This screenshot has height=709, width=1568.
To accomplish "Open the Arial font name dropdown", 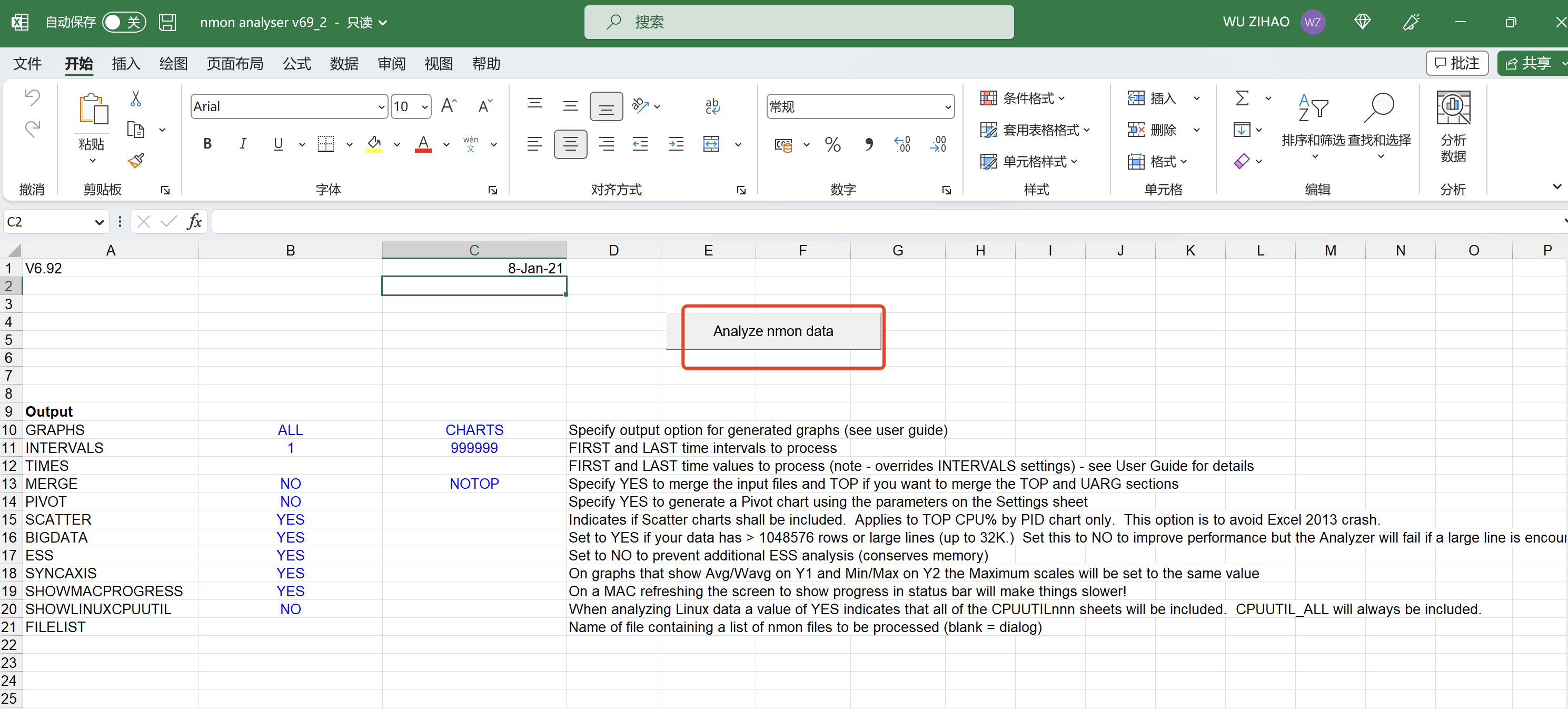I will pos(381,106).
